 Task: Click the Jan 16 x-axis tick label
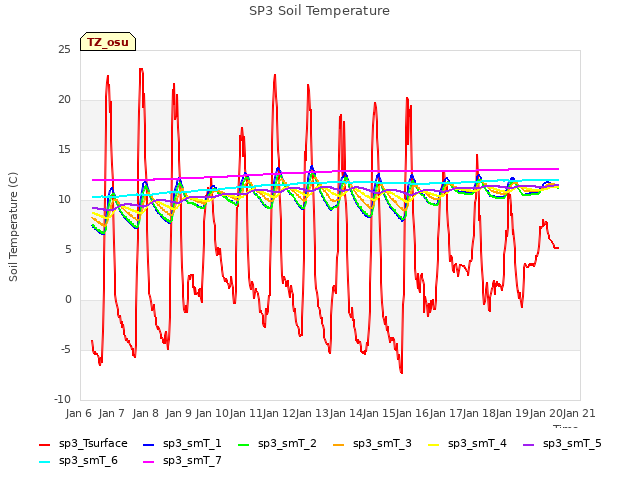point(412,413)
